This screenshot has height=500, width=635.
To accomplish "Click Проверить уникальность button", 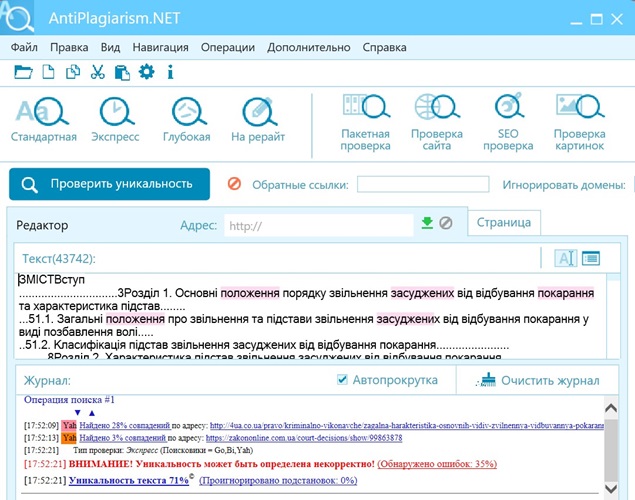I will tap(109, 184).
